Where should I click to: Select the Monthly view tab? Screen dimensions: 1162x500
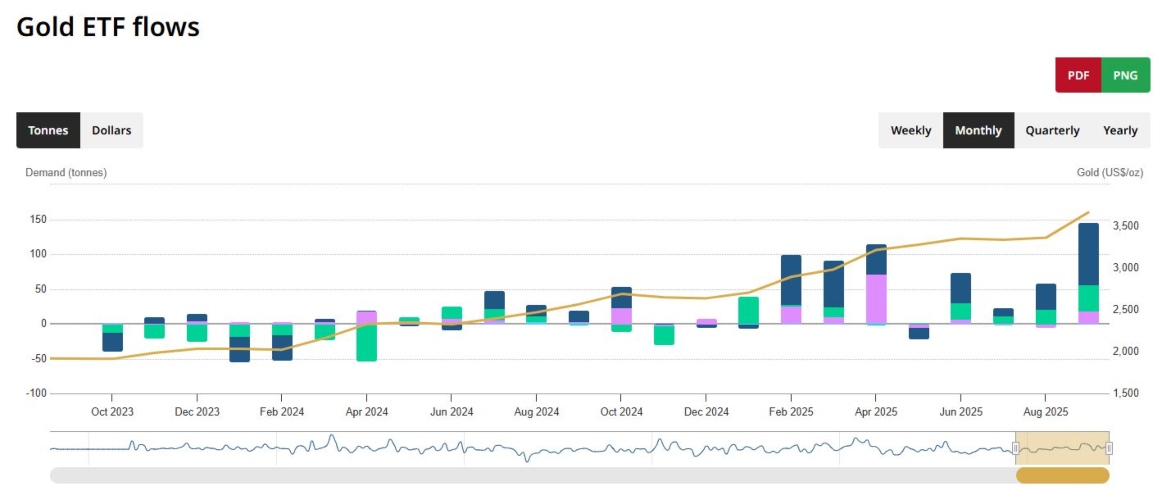[x=978, y=130]
